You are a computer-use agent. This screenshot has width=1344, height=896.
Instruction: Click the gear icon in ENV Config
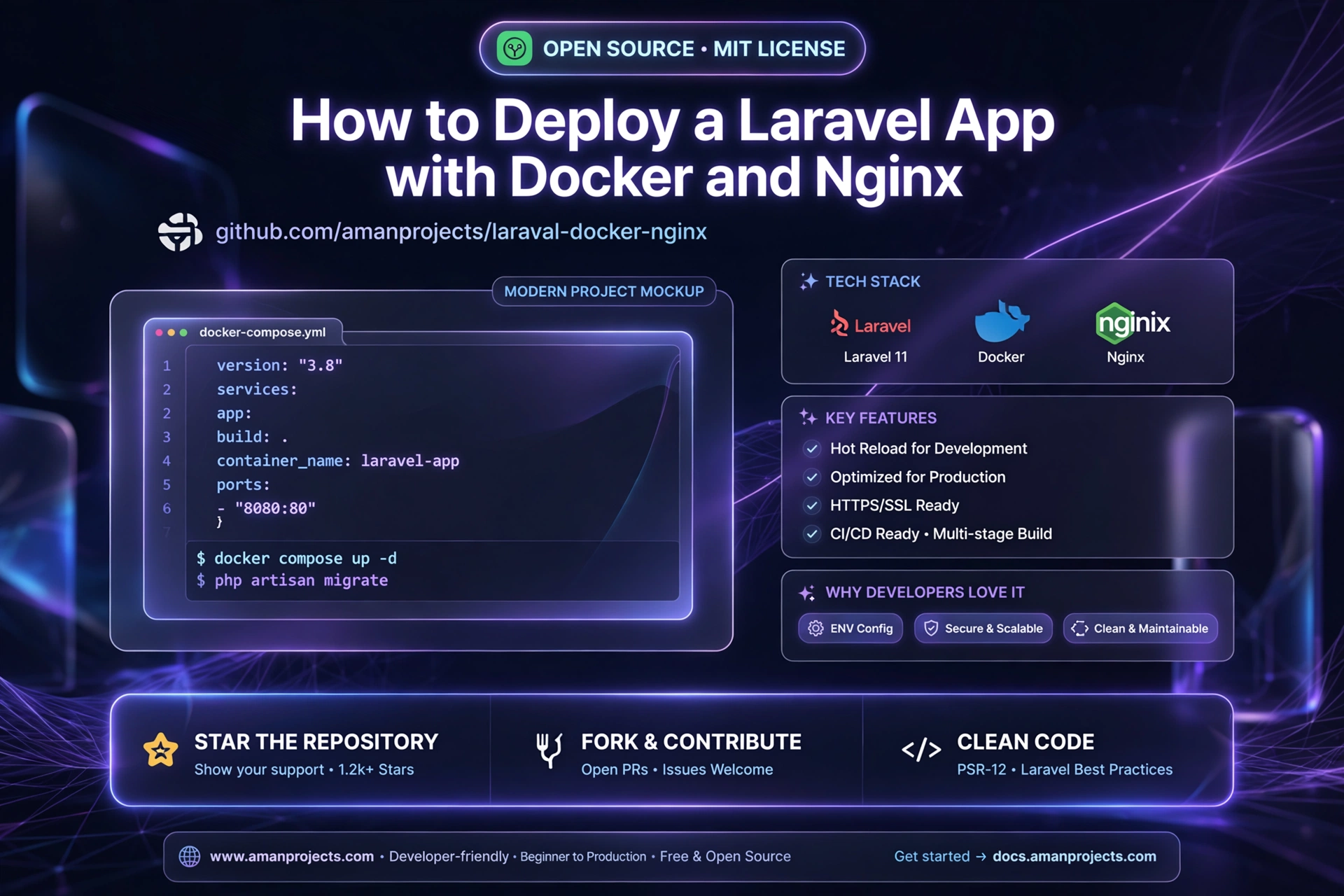815,629
